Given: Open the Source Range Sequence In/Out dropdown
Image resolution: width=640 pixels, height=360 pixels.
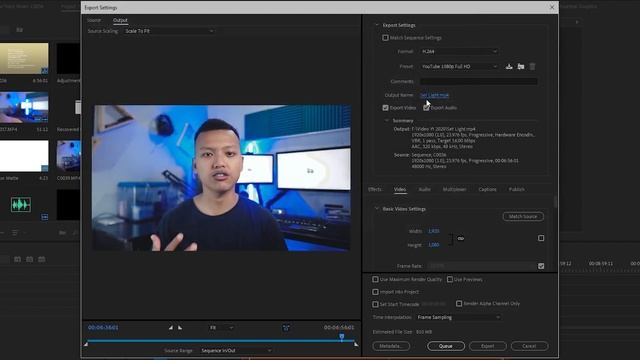Looking at the screenshot, I should (236, 350).
